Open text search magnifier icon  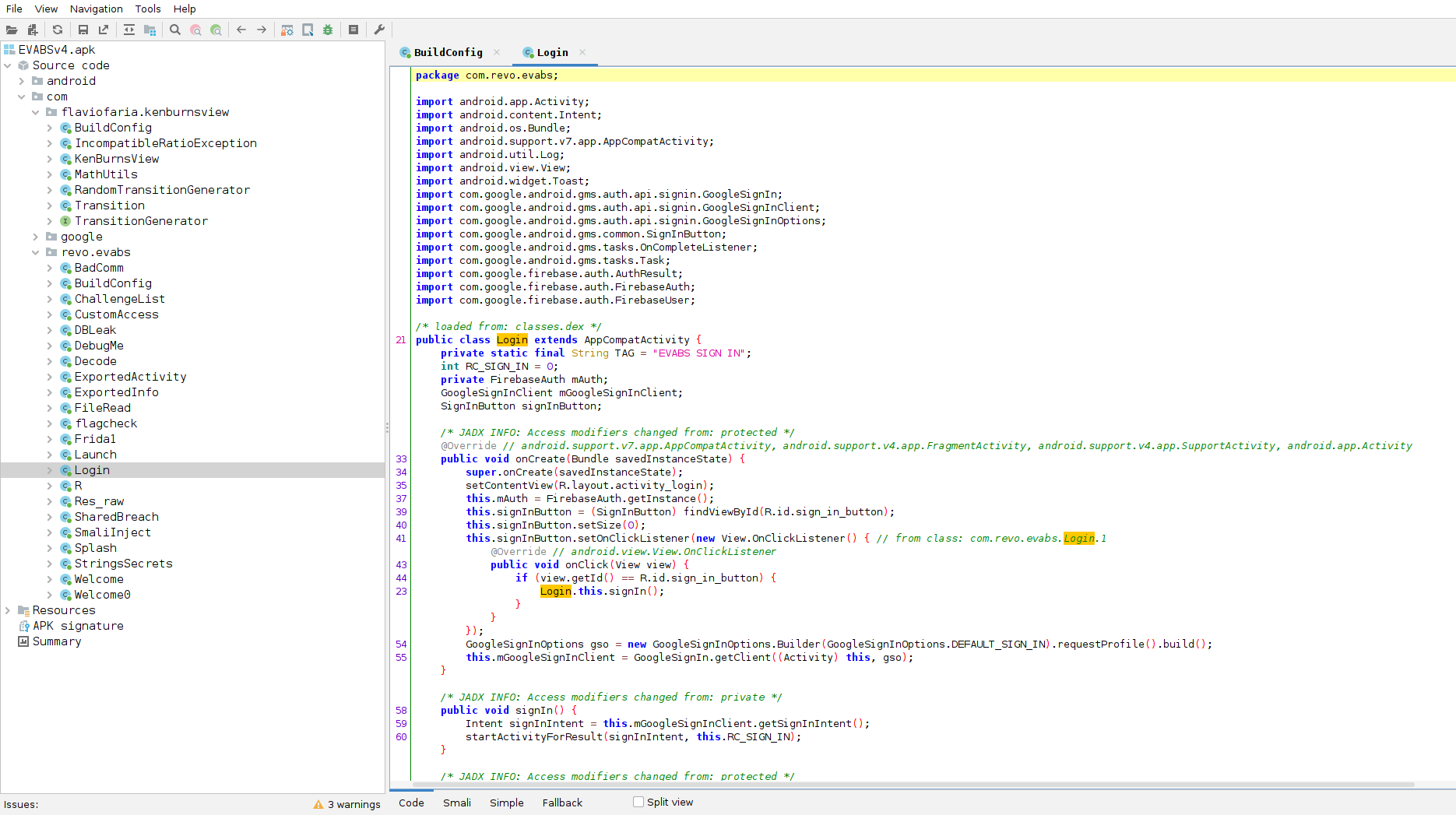click(175, 30)
